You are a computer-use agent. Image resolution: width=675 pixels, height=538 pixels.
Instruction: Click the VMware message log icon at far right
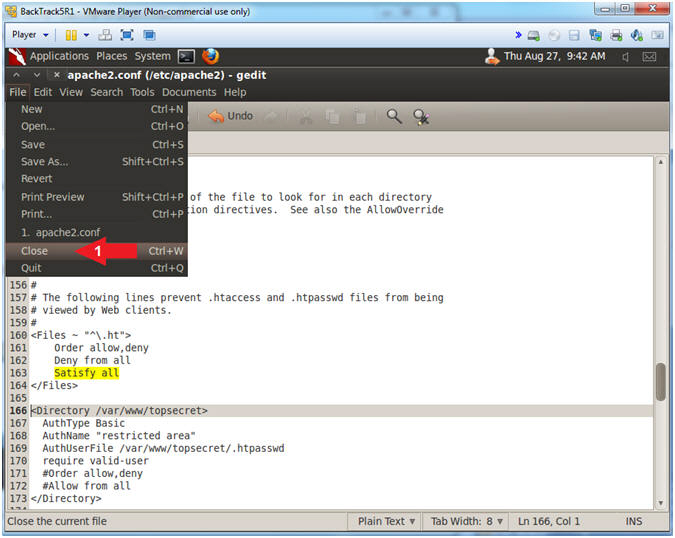[657, 35]
